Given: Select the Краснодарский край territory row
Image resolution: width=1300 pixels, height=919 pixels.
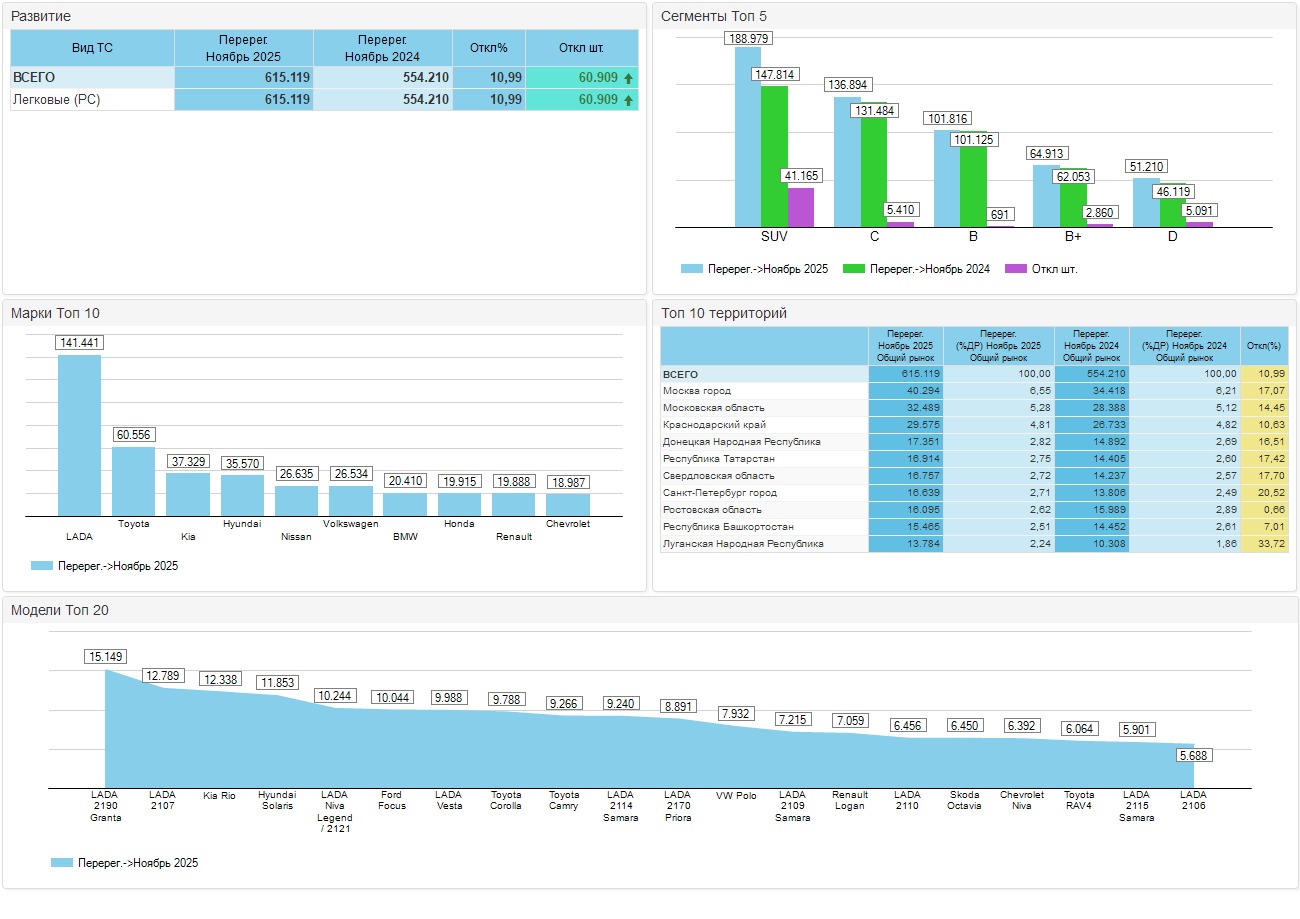Looking at the screenshot, I should [714, 425].
